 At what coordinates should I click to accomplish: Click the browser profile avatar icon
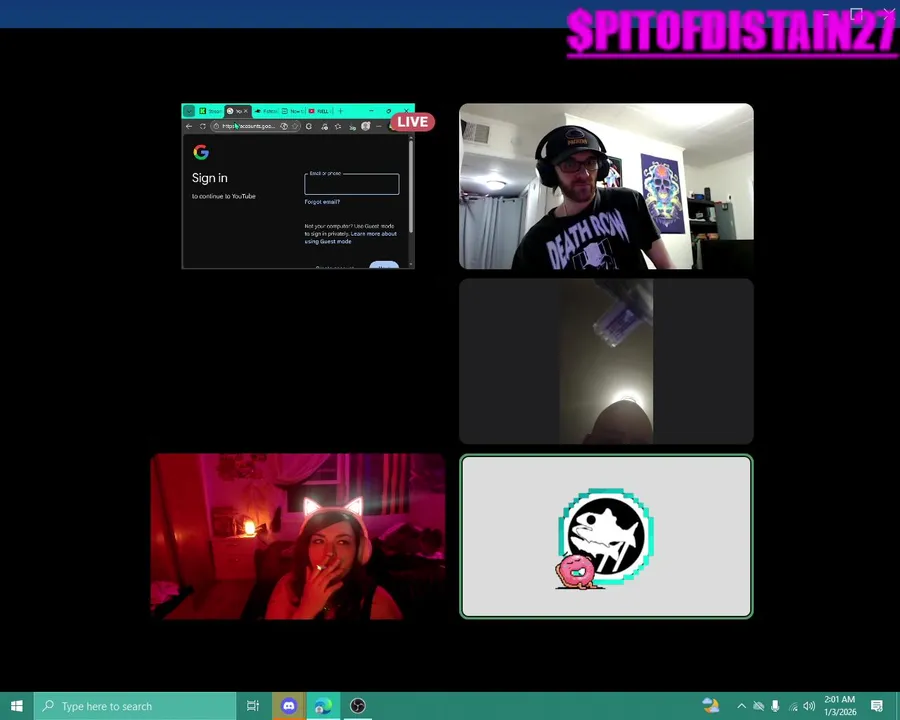(x=366, y=126)
